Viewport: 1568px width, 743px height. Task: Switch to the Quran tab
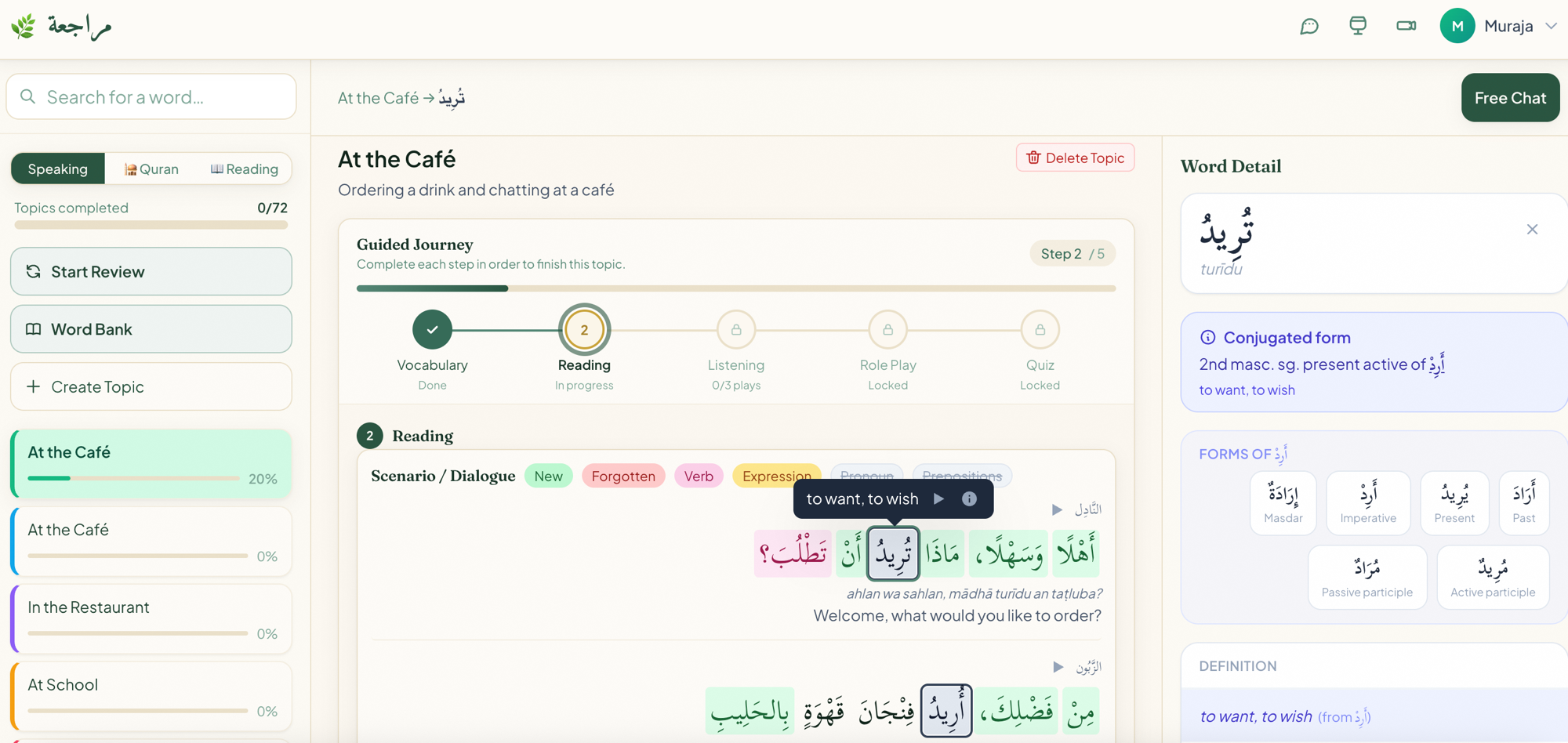(151, 169)
